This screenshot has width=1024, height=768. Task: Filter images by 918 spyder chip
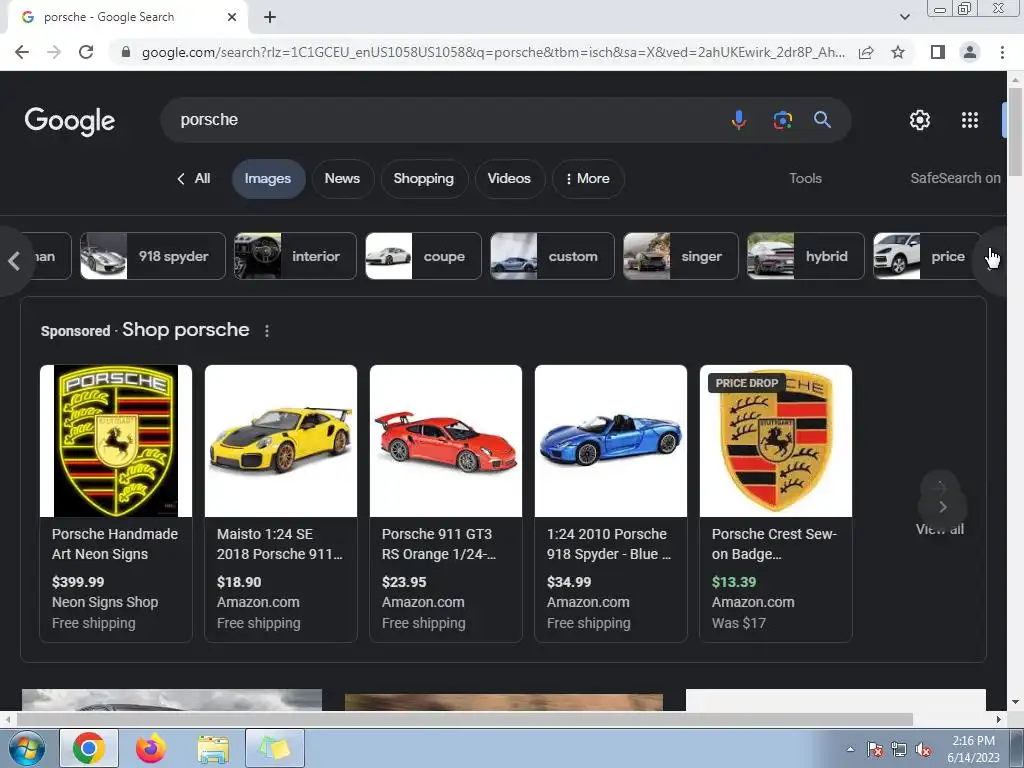point(153,256)
